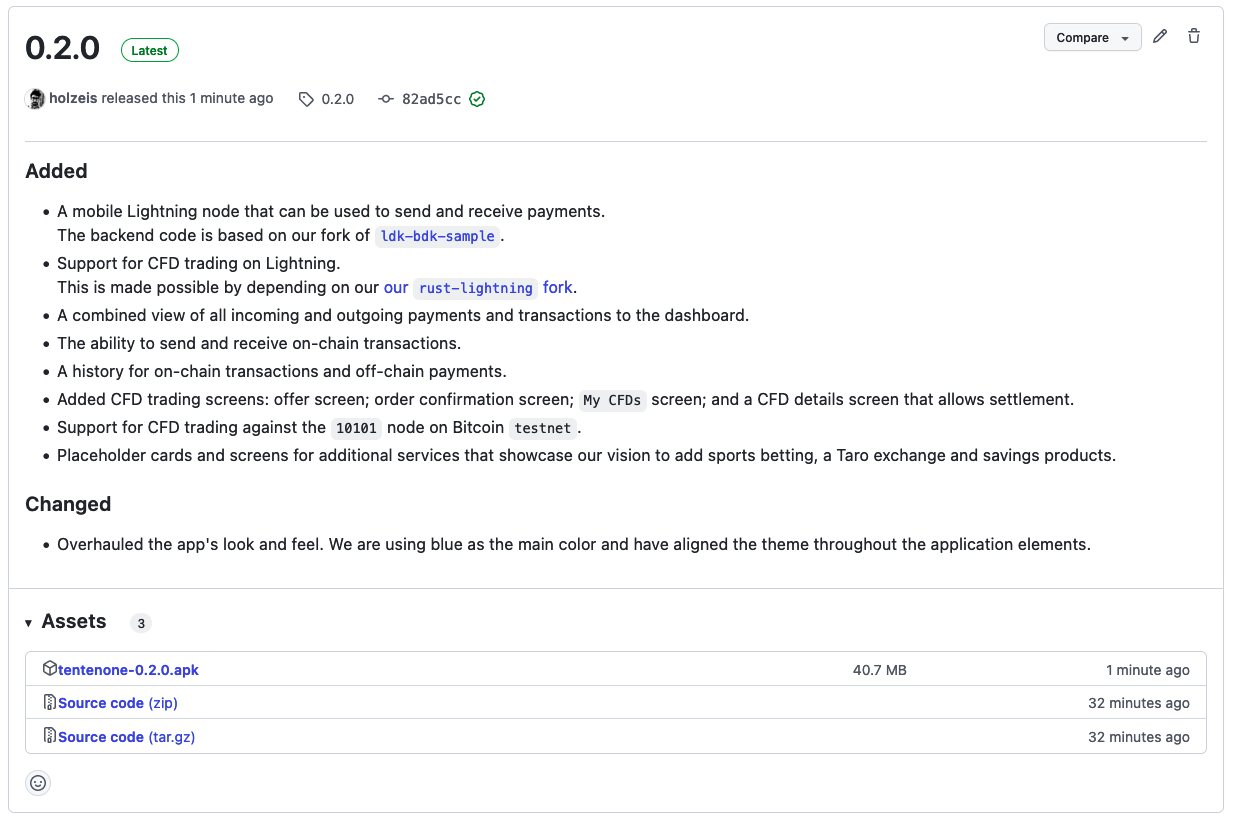
Task: Open the rust-lightning fork link
Action: pyautogui.click(x=475, y=288)
